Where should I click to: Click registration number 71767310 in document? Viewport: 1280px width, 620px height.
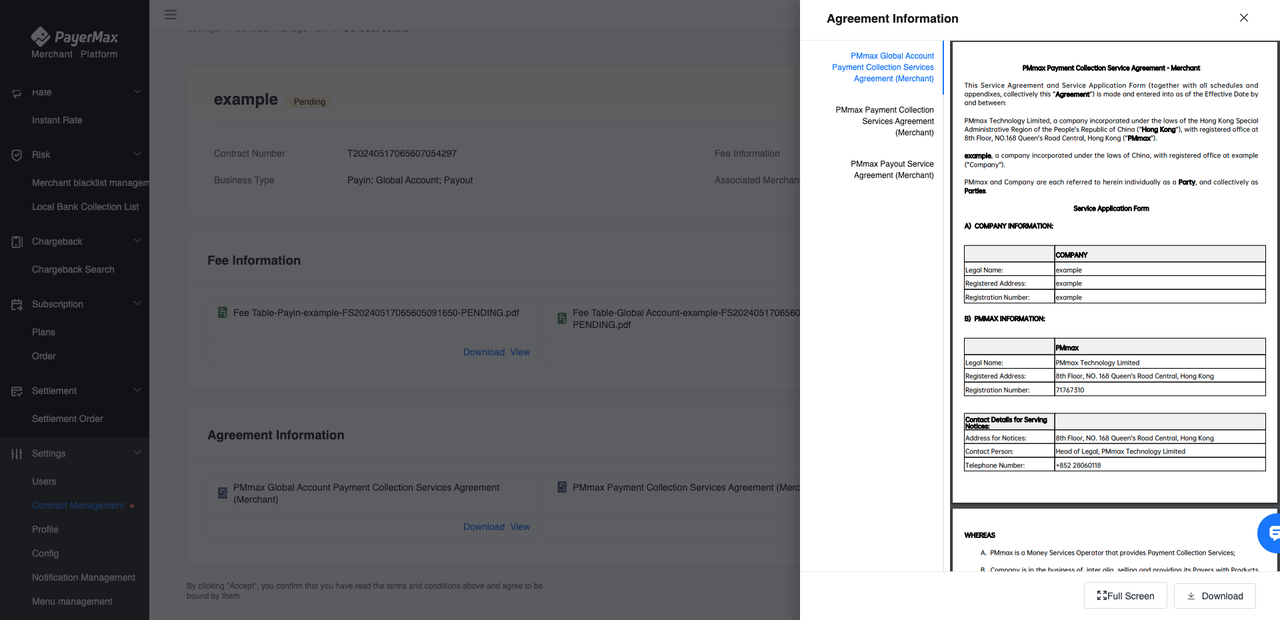pyautogui.click(x=1070, y=390)
